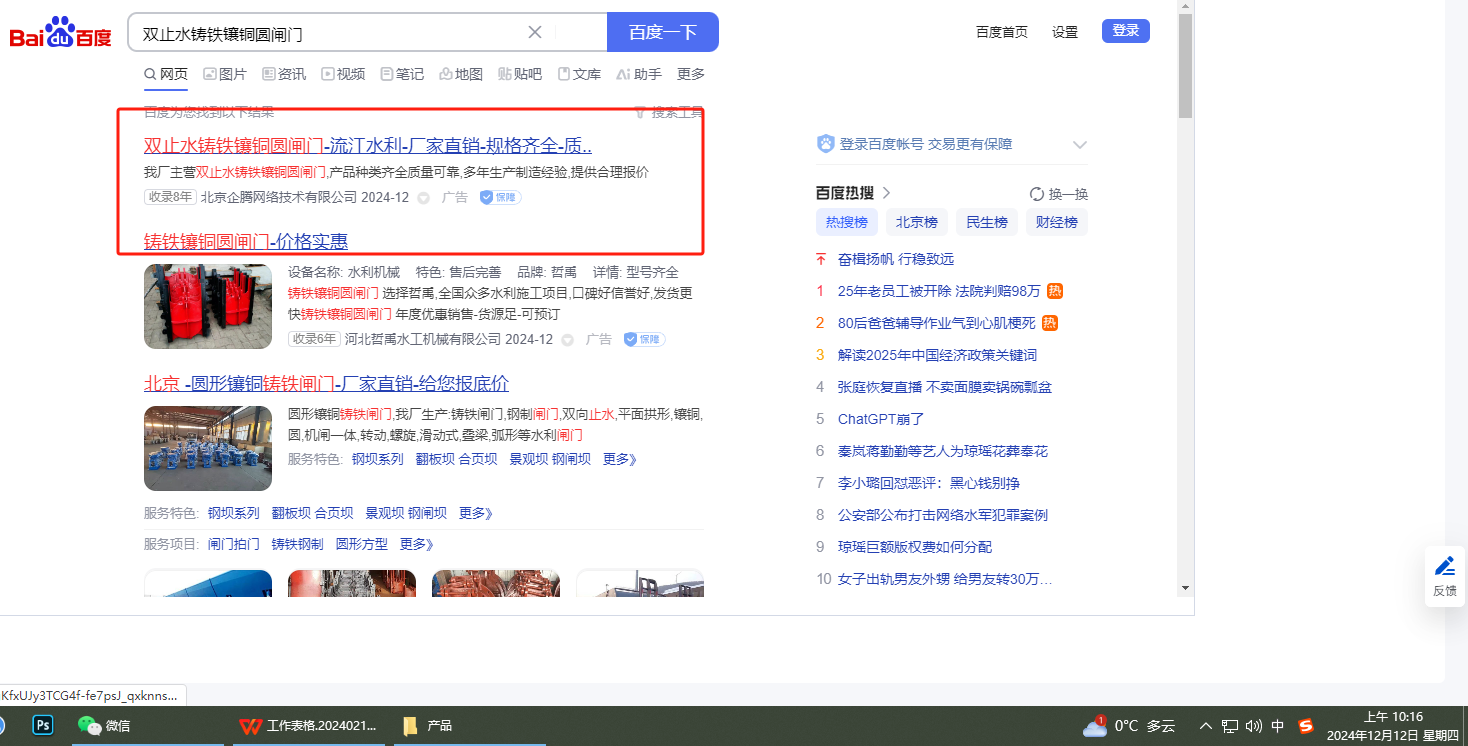Screen dimensions: 1468x746
Task: Open hot topic ChatGPT崩了
Action: [881, 419]
